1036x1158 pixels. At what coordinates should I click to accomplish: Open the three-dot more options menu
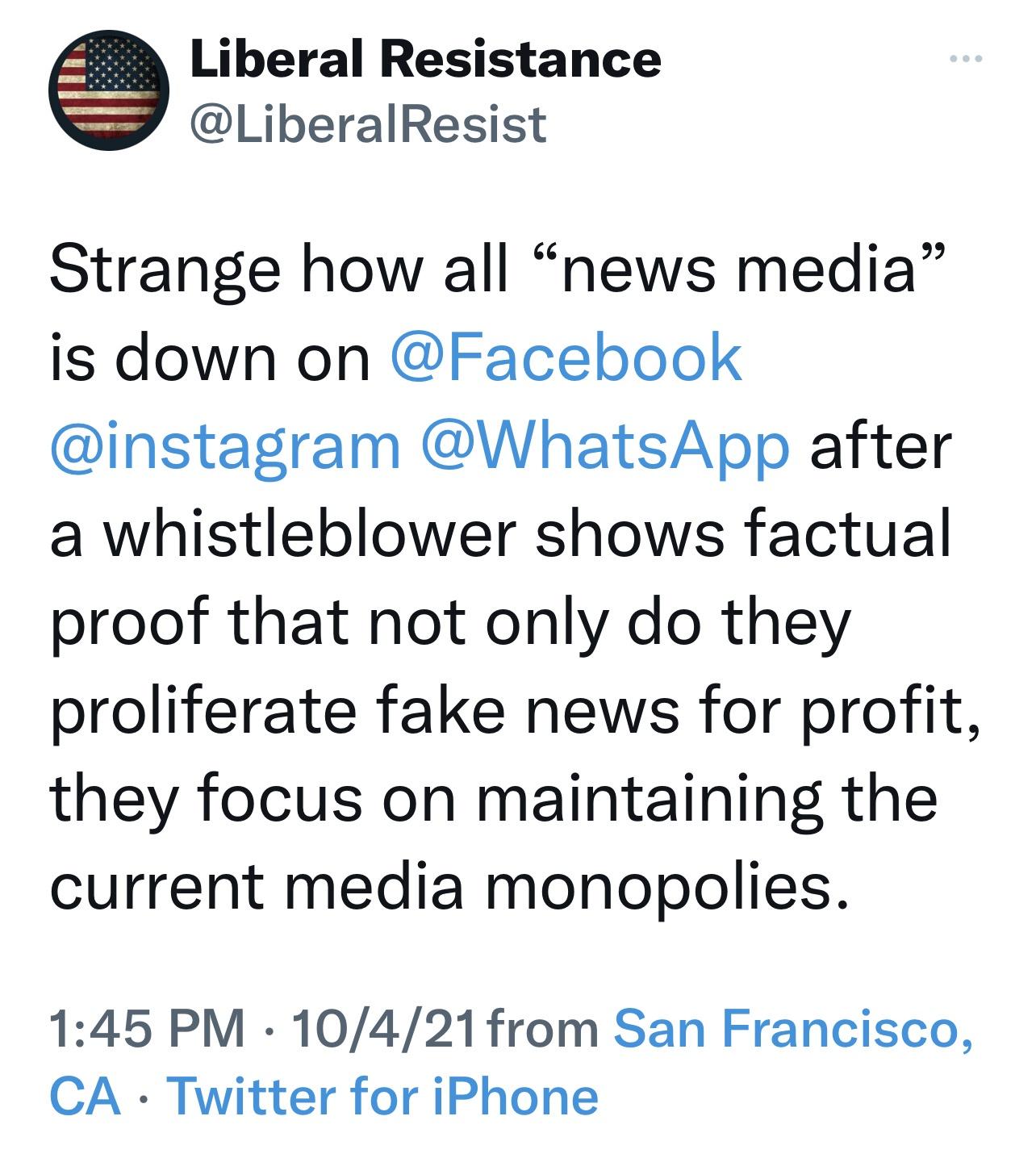click(x=966, y=59)
